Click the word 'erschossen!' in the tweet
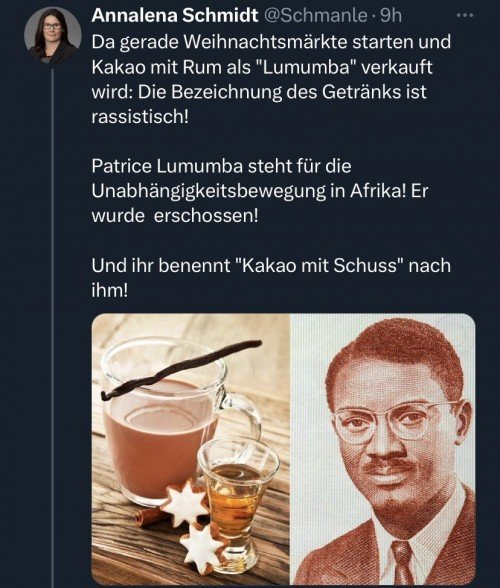This screenshot has width=500, height=588. [x=206, y=216]
